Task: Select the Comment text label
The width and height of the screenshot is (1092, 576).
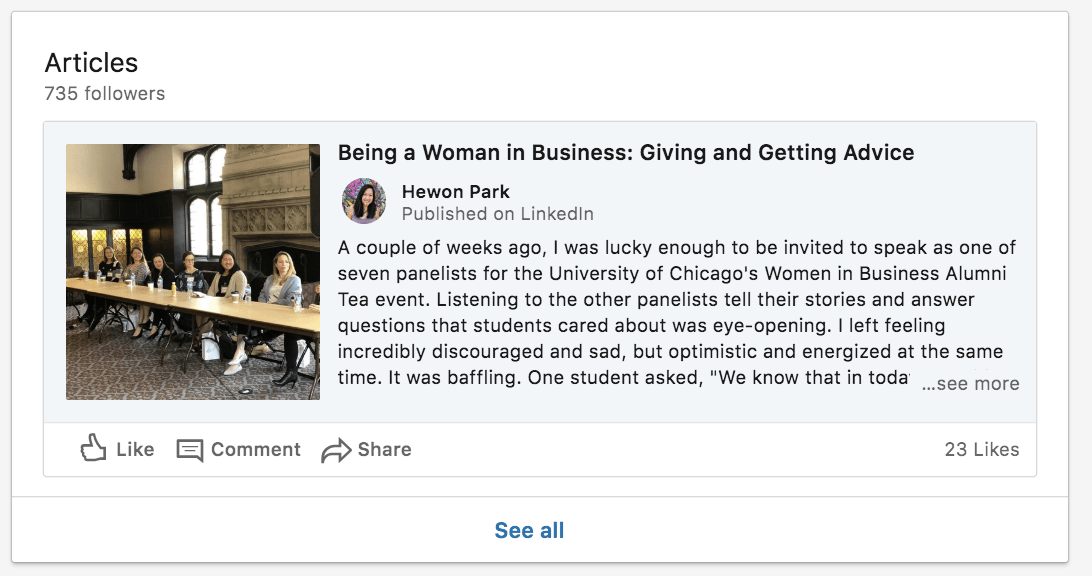Action: (x=256, y=449)
